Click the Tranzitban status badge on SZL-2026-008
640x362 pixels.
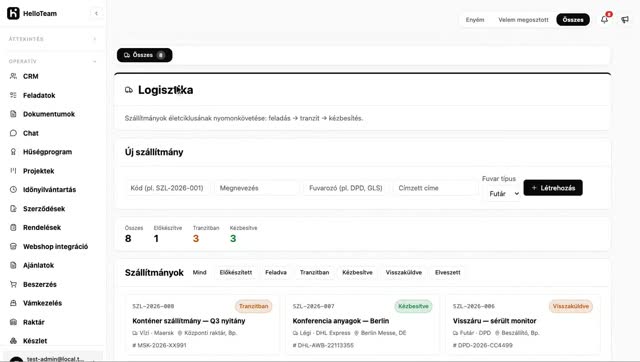pyautogui.click(x=253, y=306)
